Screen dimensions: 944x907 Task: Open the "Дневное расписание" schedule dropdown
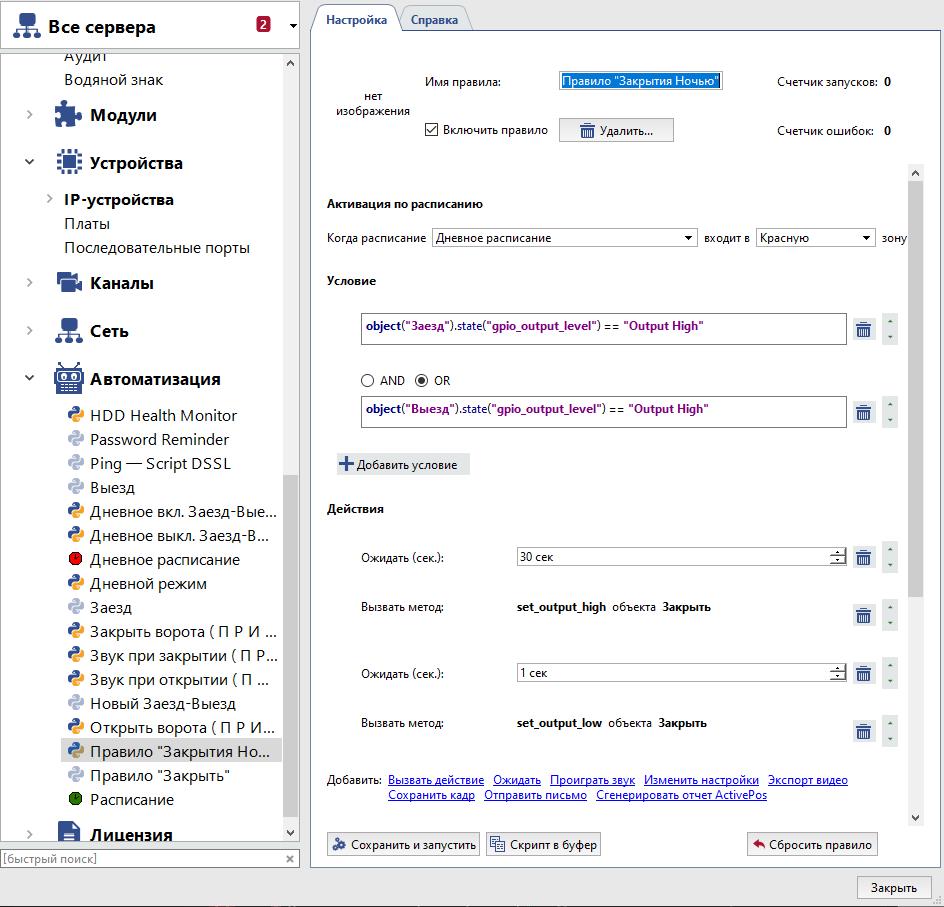click(x=565, y=238)
